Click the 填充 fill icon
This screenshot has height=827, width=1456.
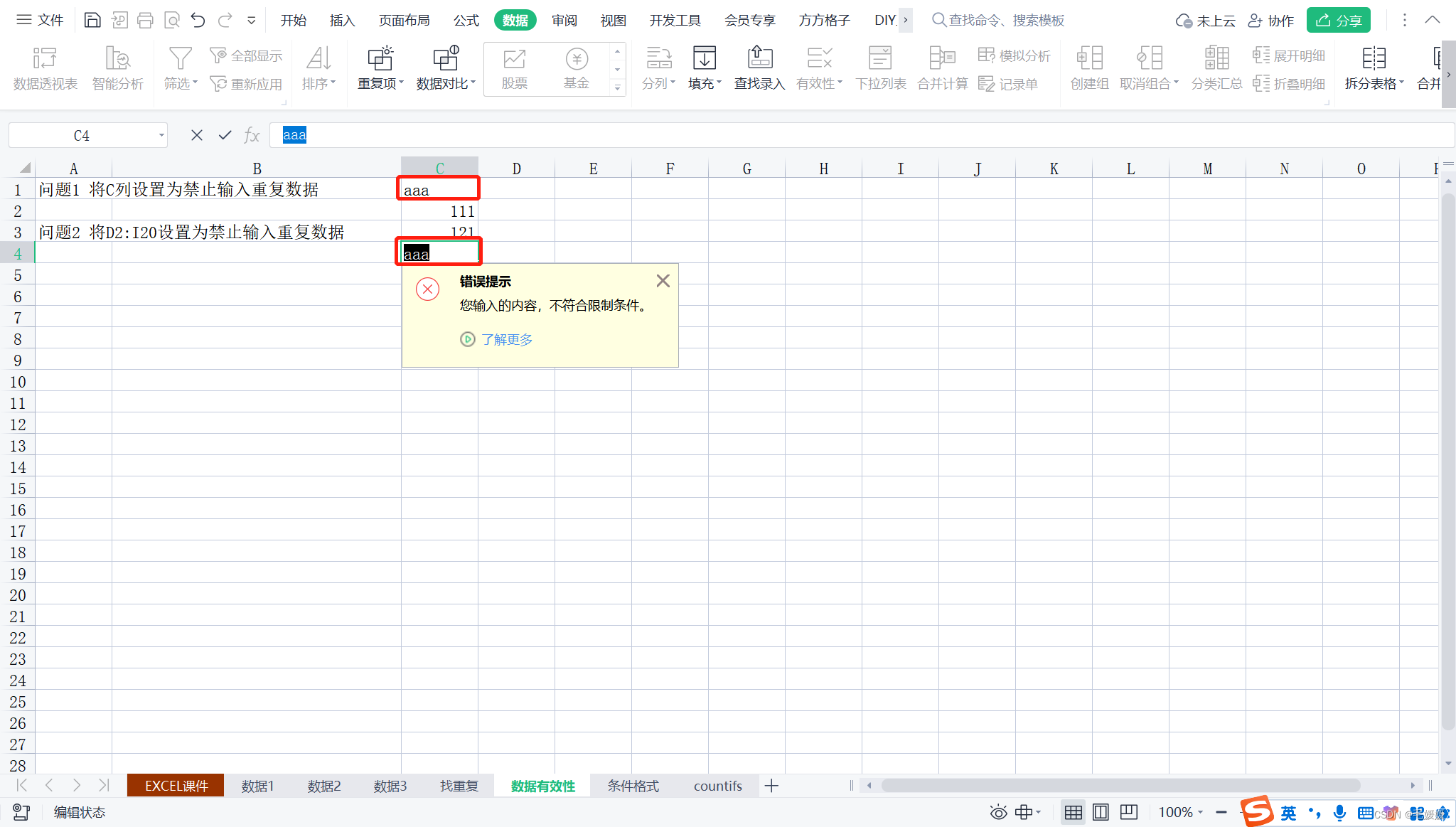705,58
